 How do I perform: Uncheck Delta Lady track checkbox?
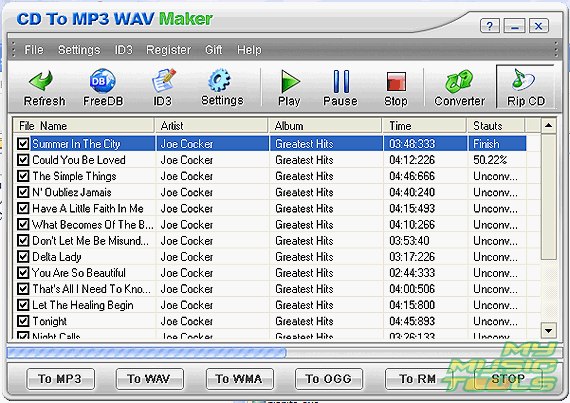click(23, 257)
